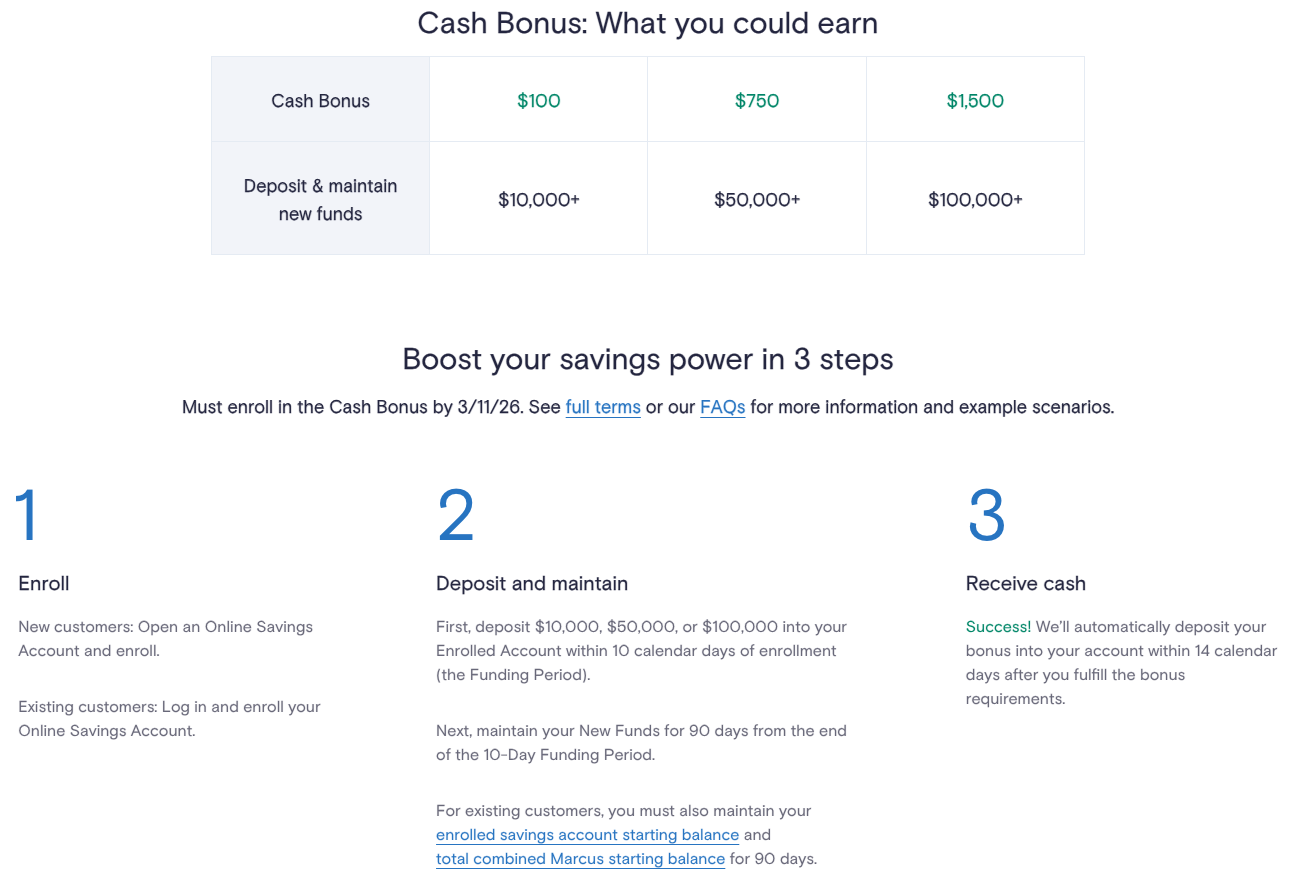Click the Cash Bonus row header
This screenshot has height=884, width=1289.
[x=320, y=100]
